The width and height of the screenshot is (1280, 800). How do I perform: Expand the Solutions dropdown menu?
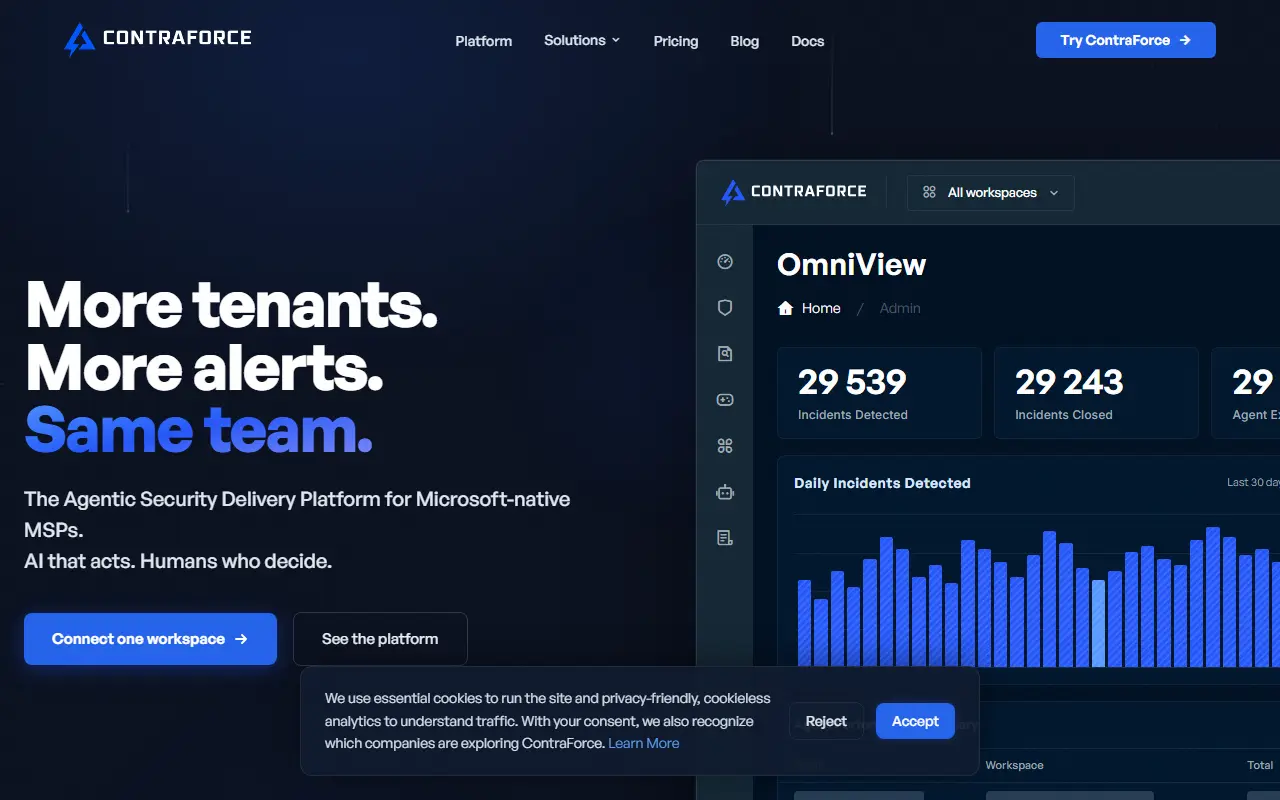click(582, 40)
